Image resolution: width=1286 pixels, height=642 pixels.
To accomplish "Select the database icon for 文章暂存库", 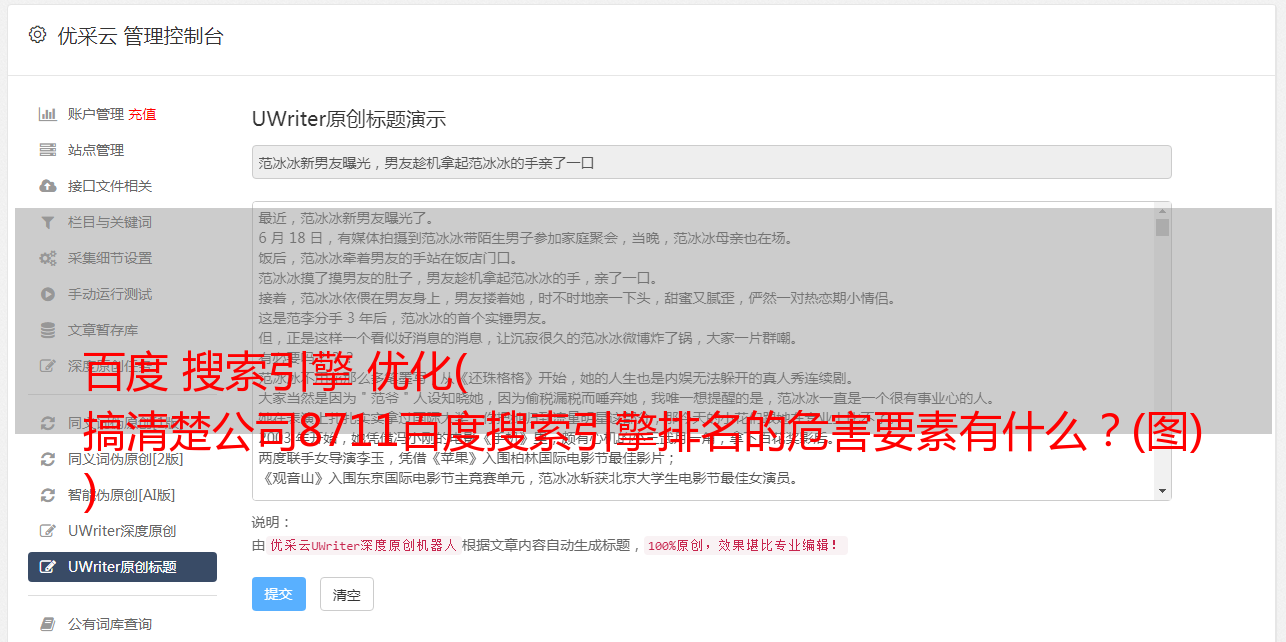I will [x=47, y=330].
